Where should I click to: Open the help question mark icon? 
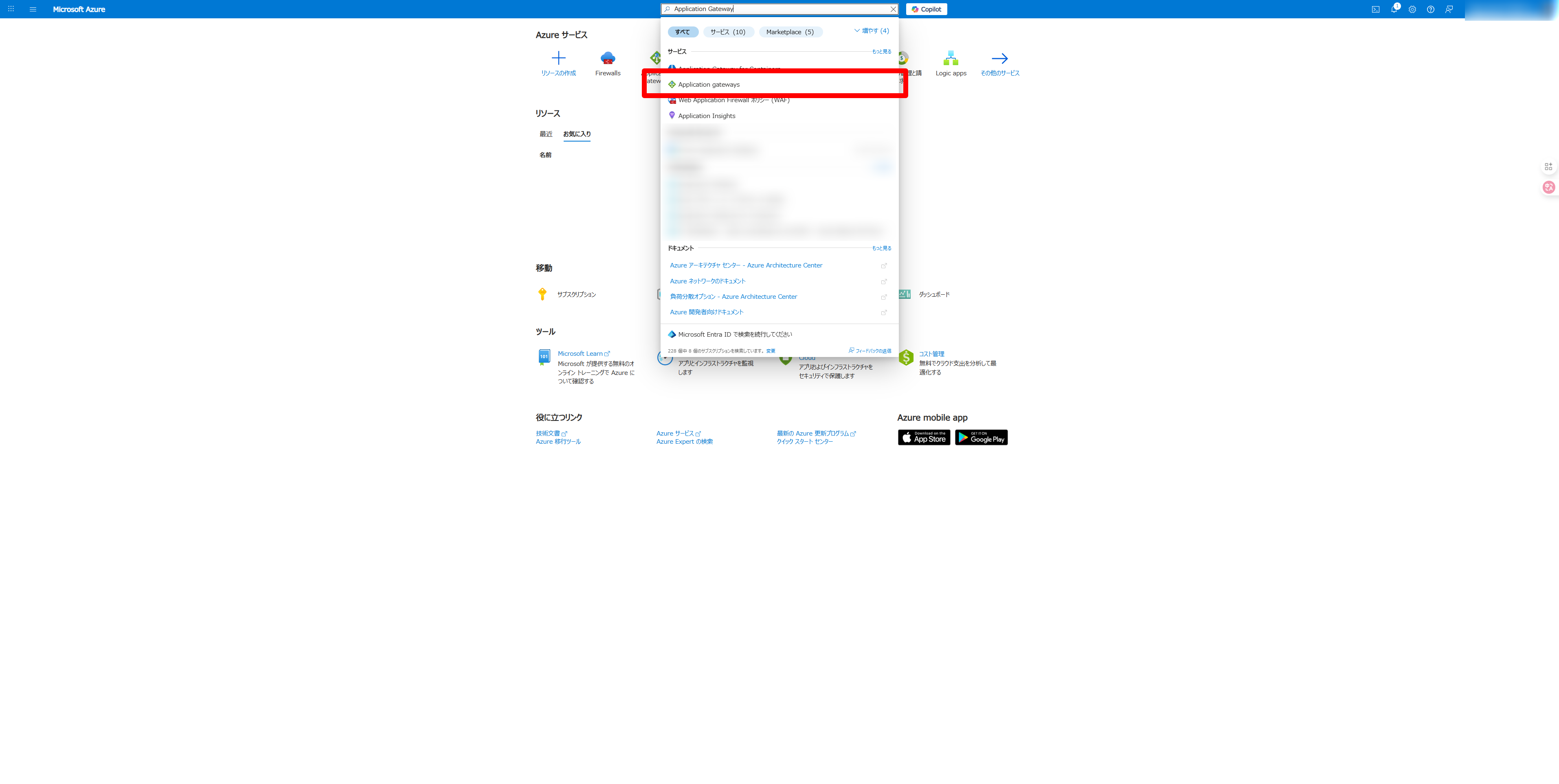(x=1430, y=9)
